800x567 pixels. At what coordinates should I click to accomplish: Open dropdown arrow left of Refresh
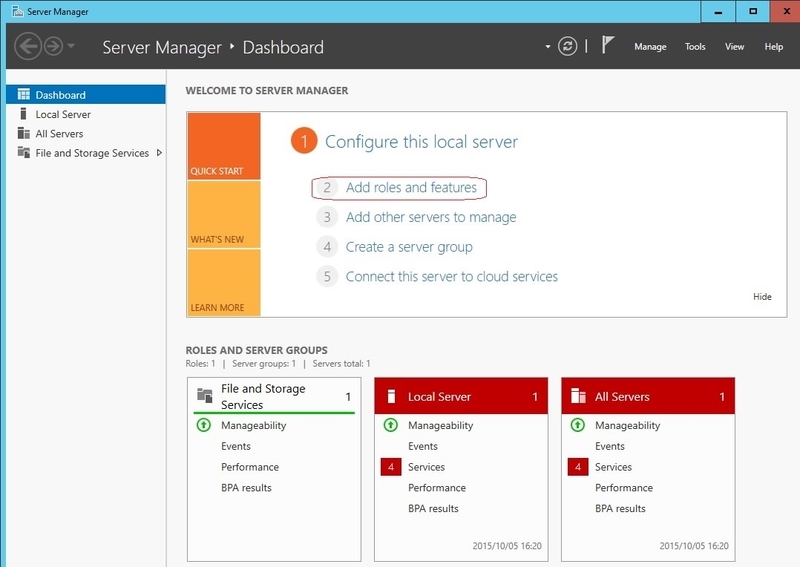547,46
